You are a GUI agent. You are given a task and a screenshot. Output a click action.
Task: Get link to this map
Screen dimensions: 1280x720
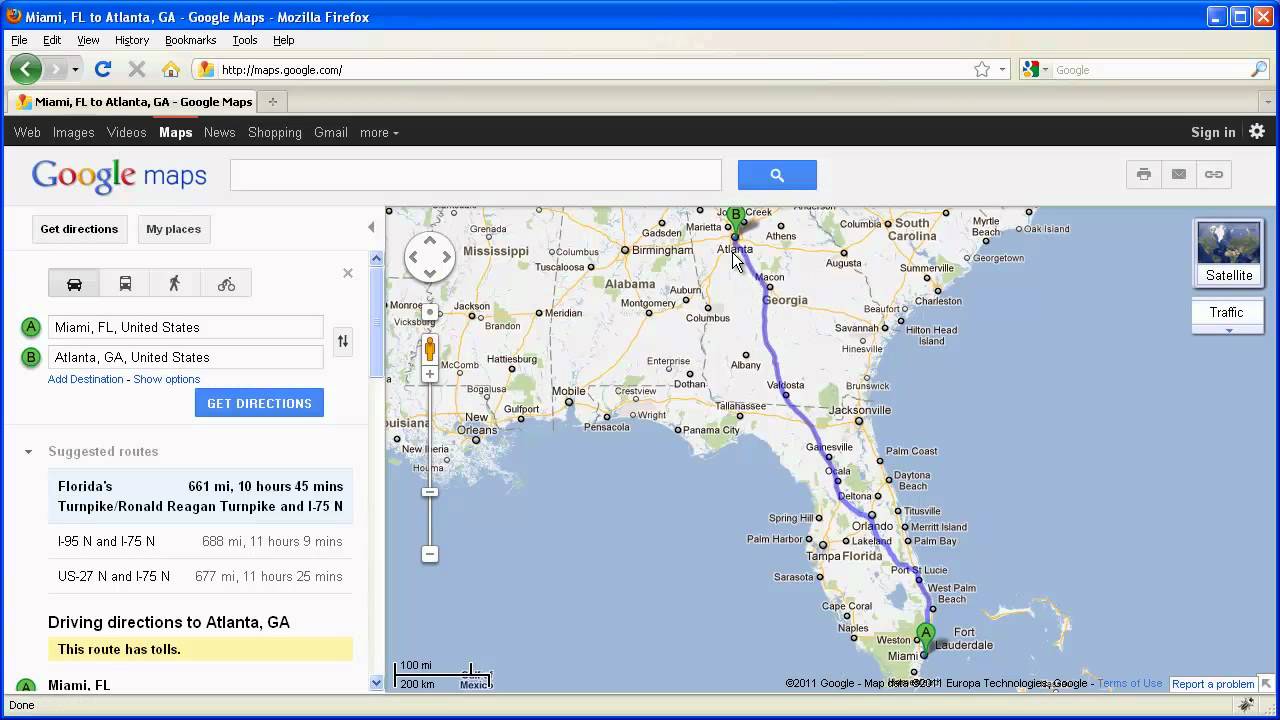[x=1214, y=174]
